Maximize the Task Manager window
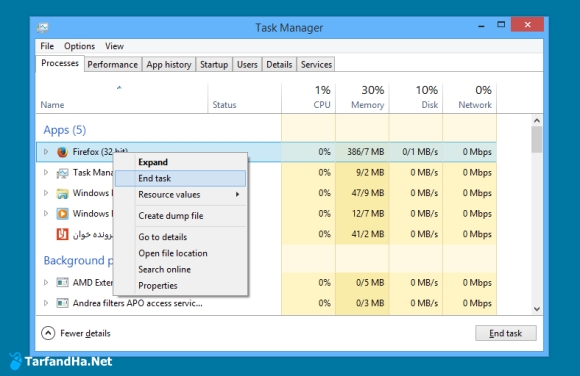The image size is (580, 376). 501,25
